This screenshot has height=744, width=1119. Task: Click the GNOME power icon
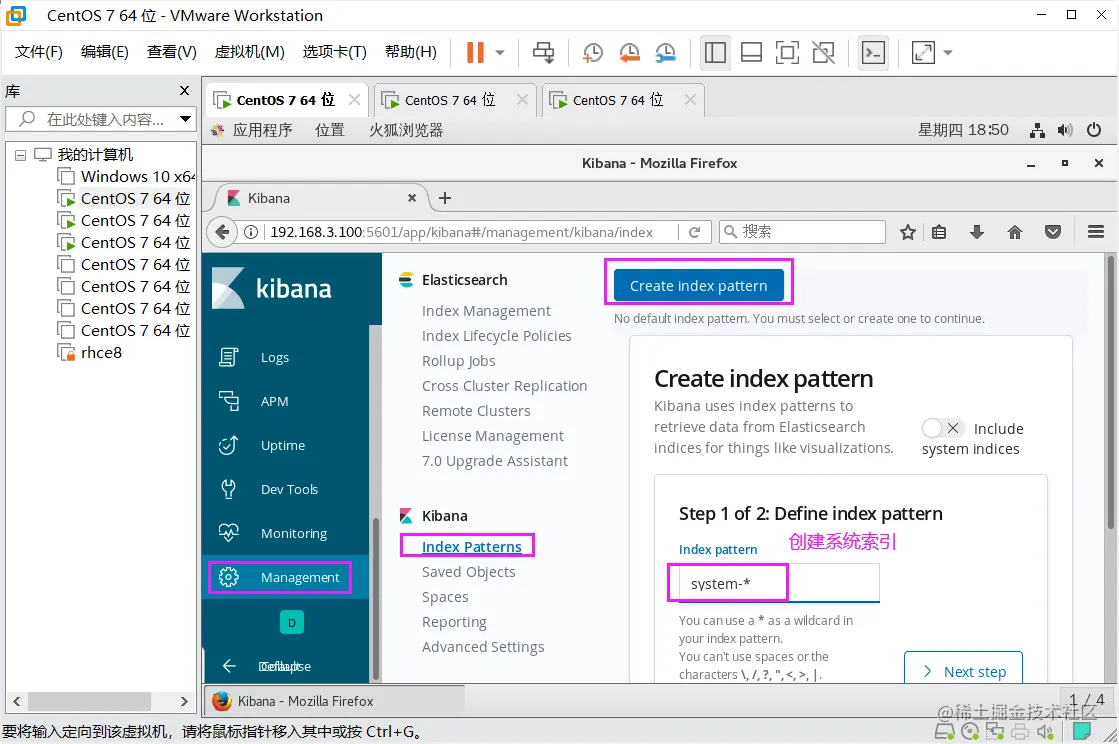[1093, 130]
